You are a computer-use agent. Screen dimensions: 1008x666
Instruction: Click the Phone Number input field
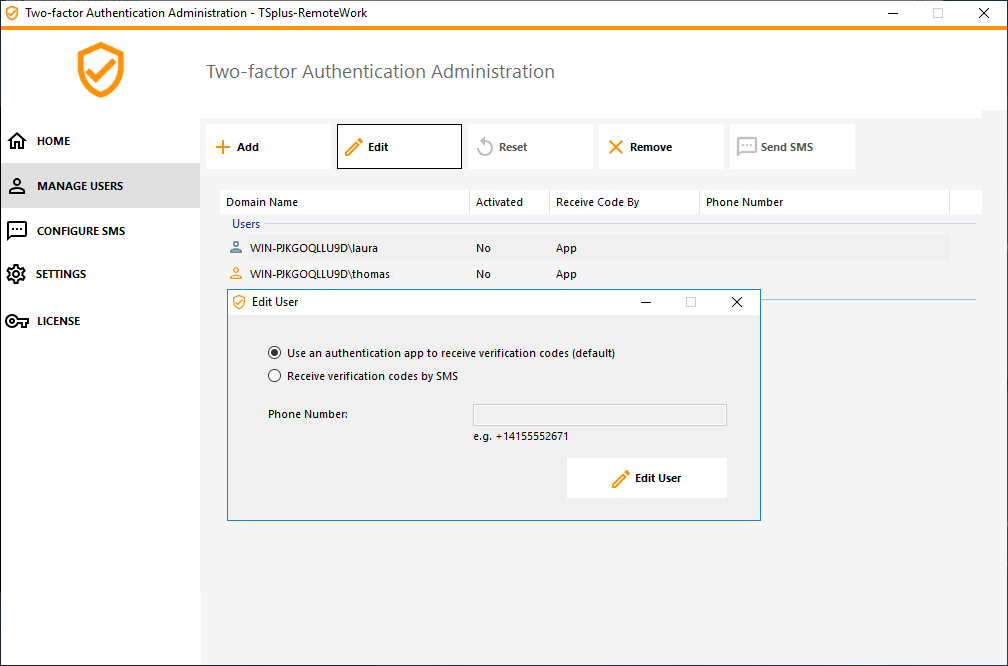pyautogui.click(x=599, y=415)
